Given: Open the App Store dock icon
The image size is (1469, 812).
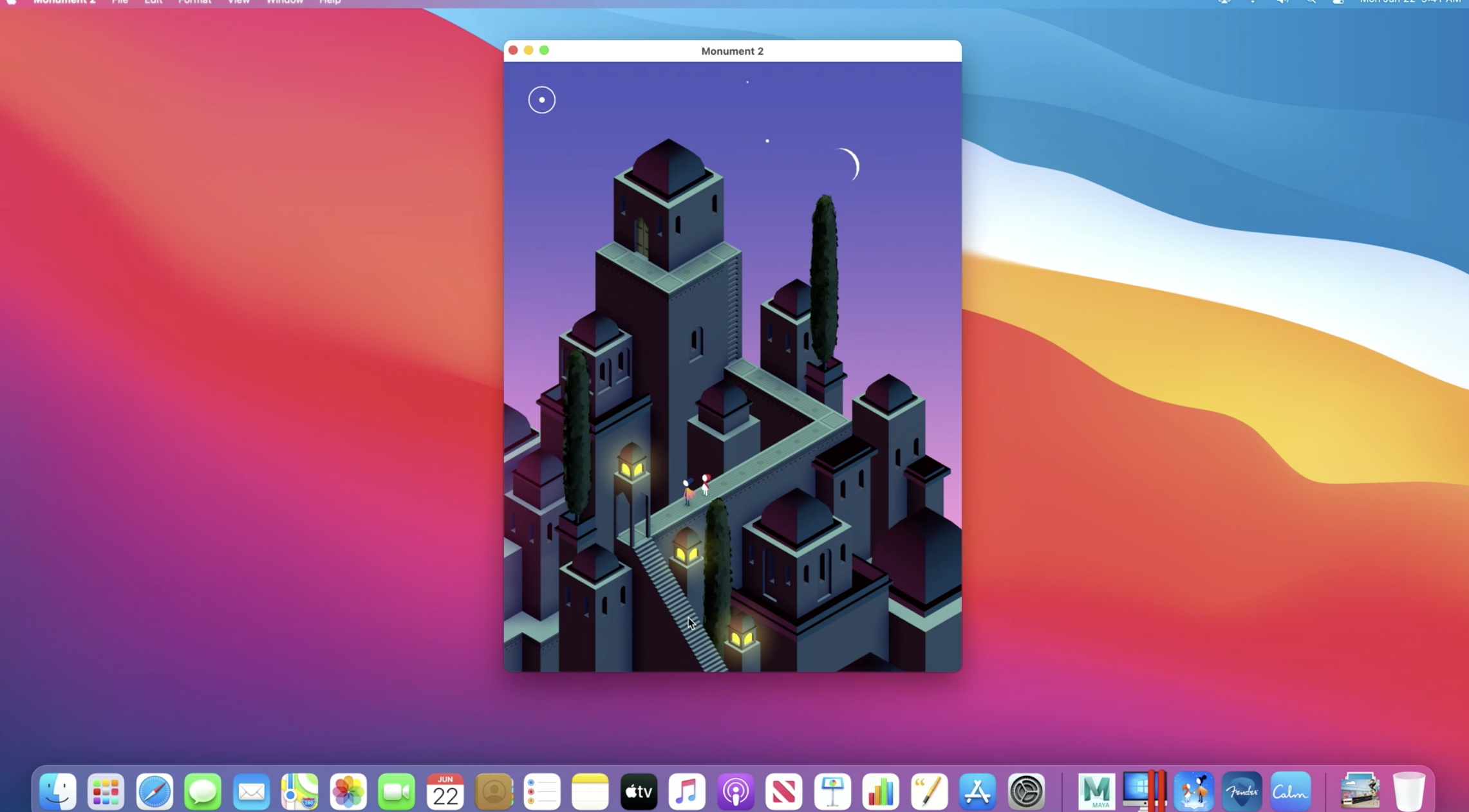Looking at the screenshot, I should (977, 791).
